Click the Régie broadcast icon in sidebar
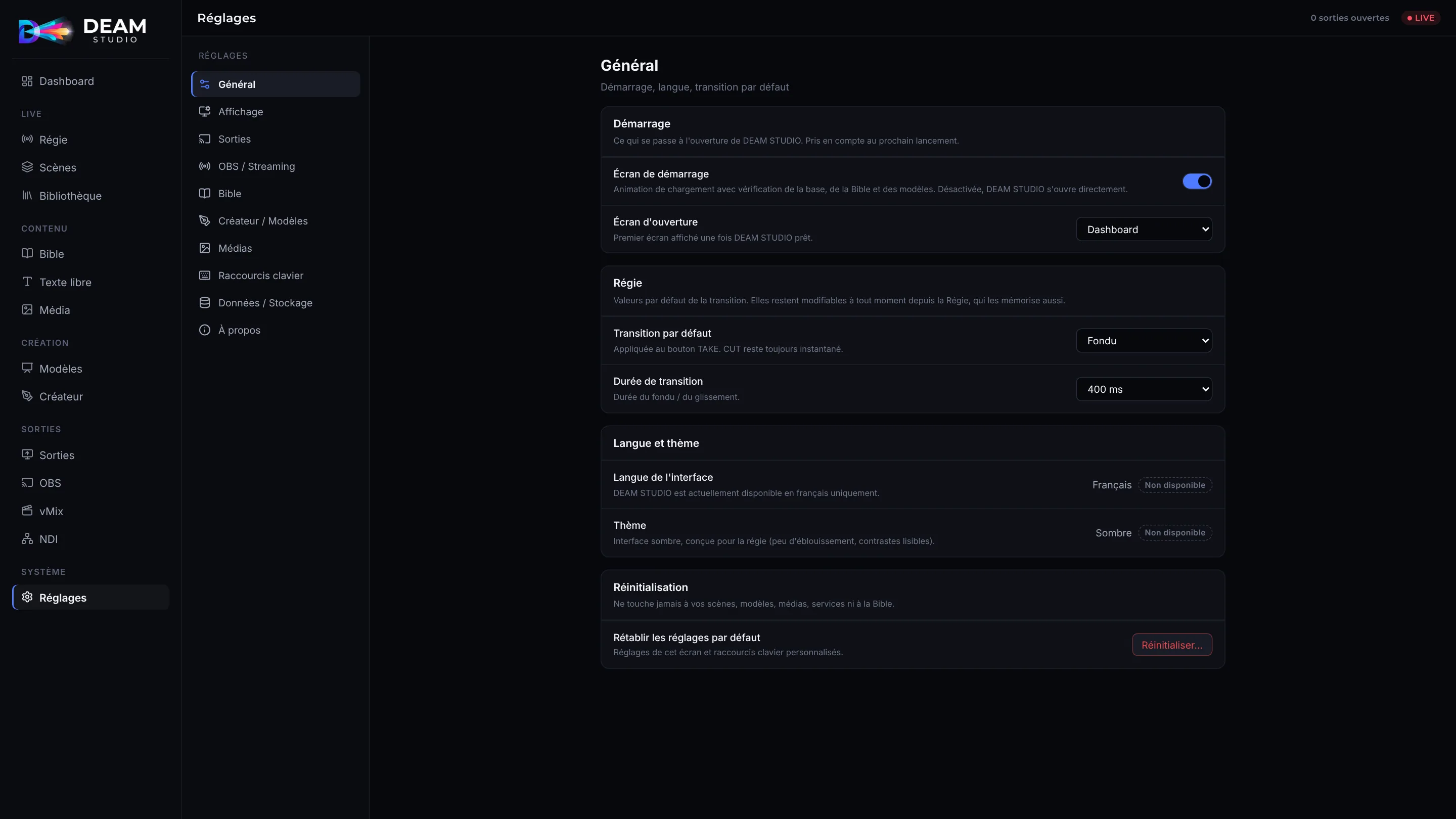Image resolution: width=1456 pixels, height=819 pixels. tap(27, 139)
